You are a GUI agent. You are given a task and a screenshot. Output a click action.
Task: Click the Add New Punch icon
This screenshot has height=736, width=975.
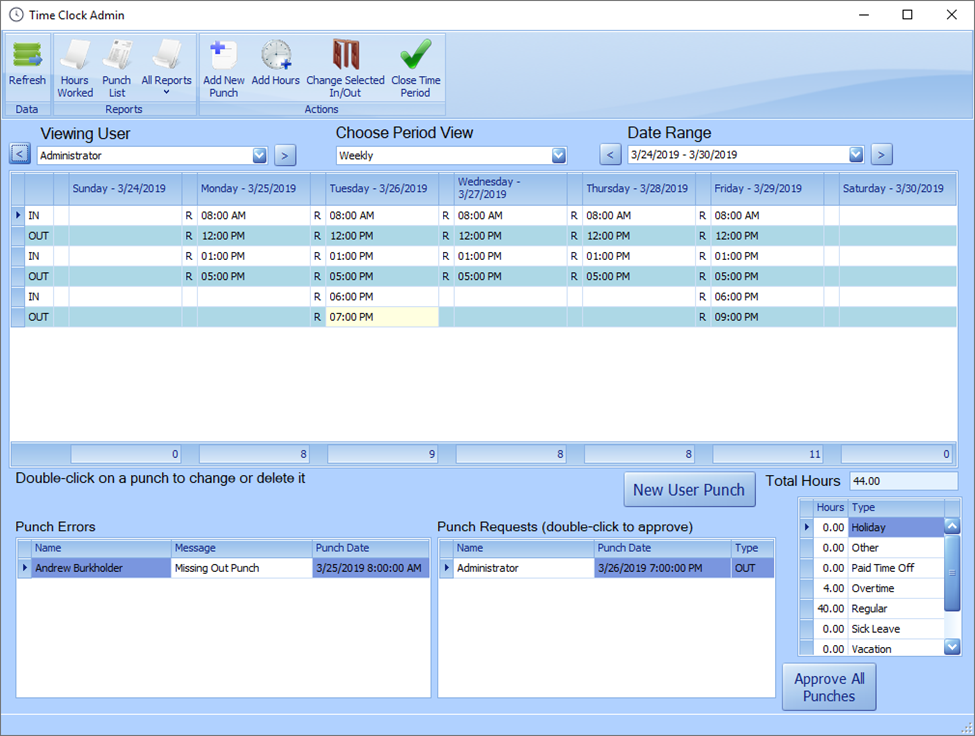224,65
